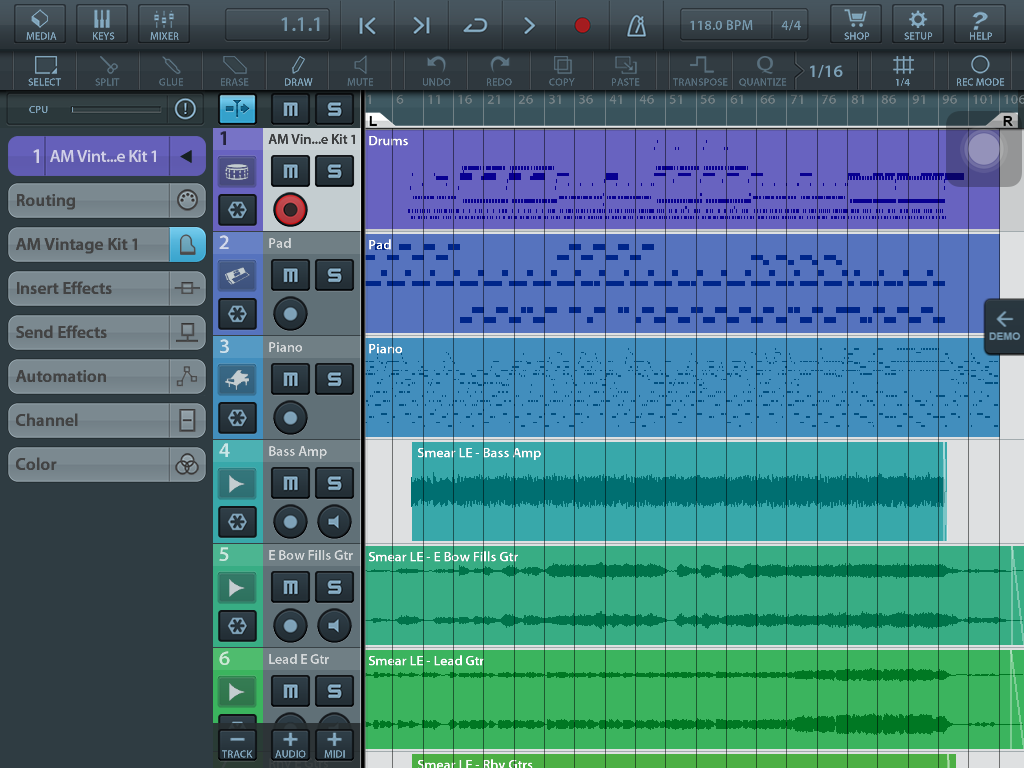Add a new MIDI track

pyautogui.click(x=334, y=744)
